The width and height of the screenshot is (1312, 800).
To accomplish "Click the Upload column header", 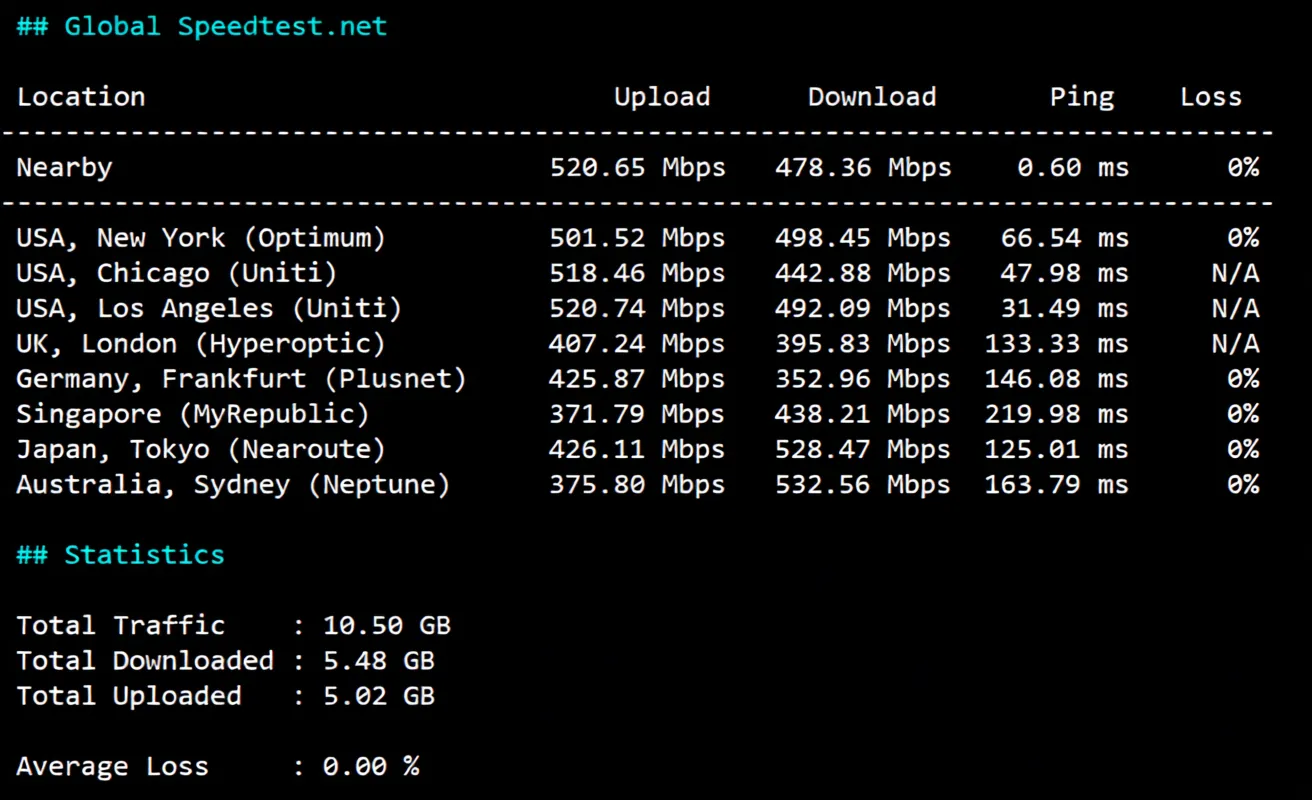I will coord(662,96).
